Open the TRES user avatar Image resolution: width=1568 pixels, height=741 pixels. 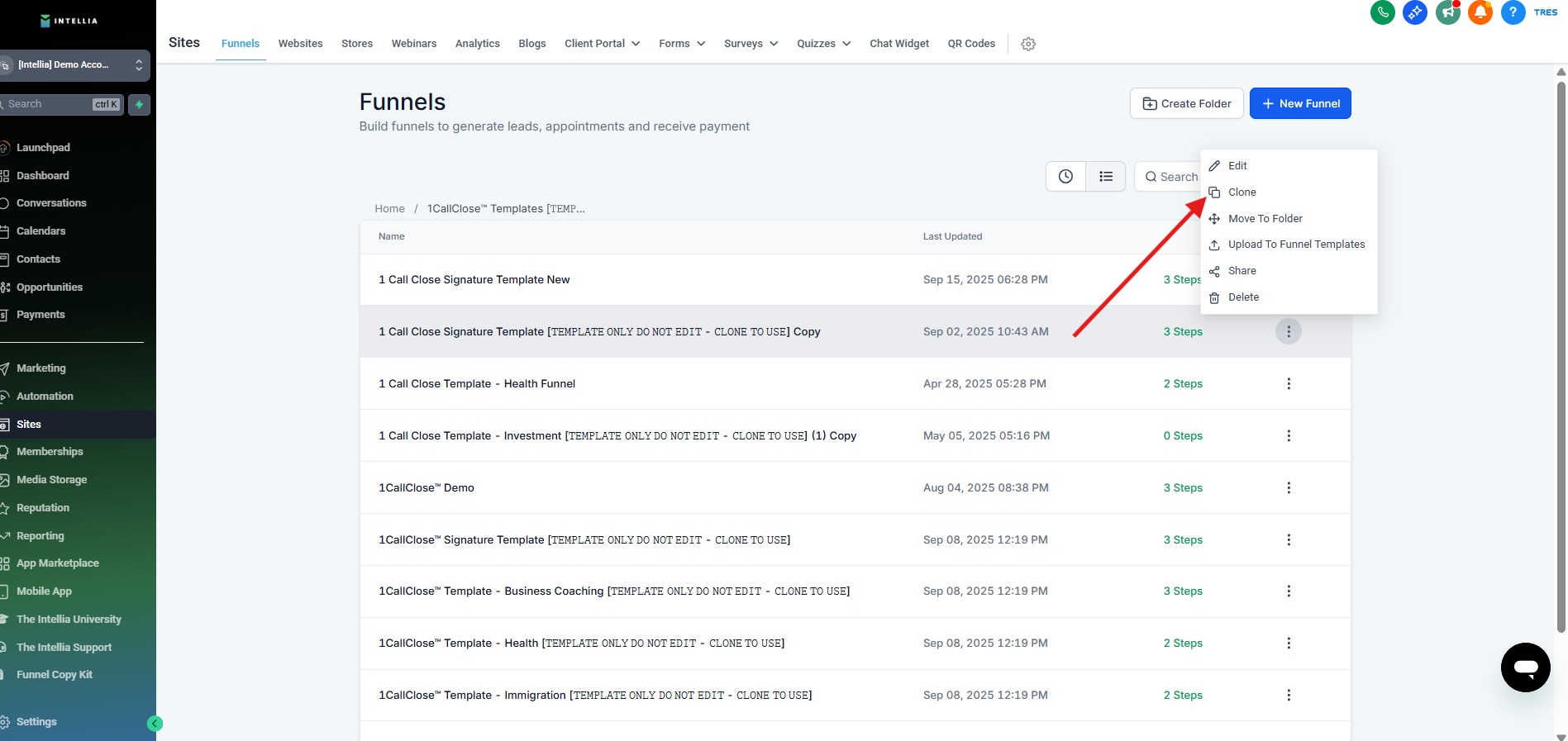click(x=1546, y=12)
